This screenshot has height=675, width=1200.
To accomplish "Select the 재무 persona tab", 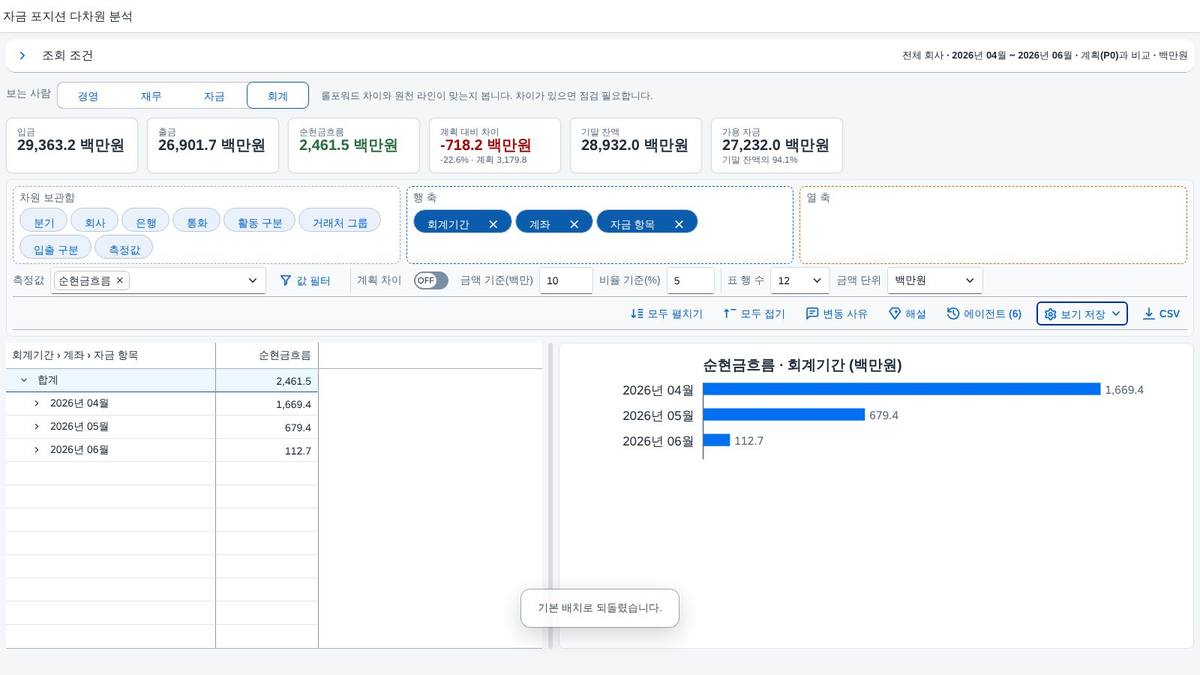I will point(151,96).
